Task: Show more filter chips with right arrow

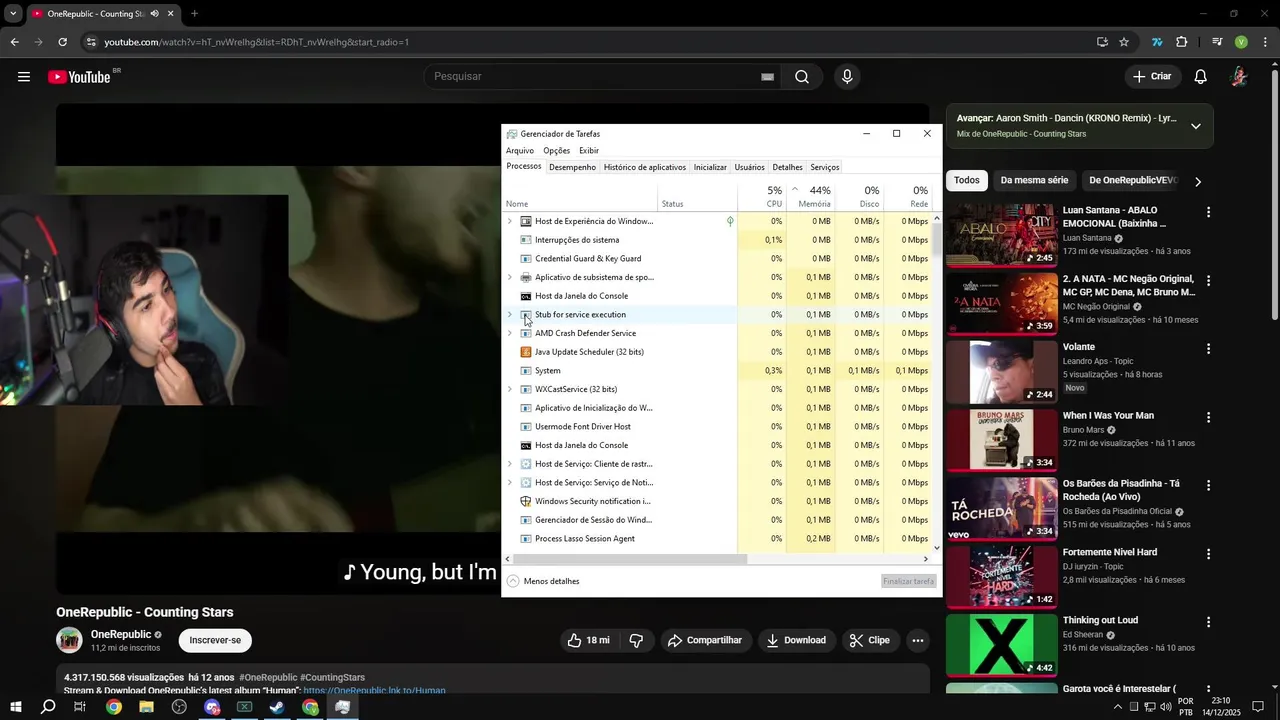Action: 1198,181
